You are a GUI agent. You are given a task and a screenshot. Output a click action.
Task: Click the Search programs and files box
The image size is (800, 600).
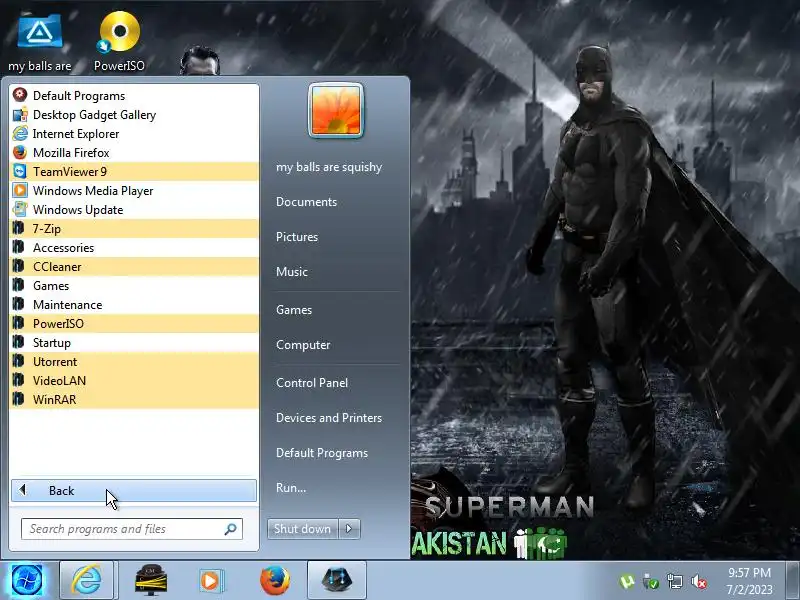[x=132, y=529]
